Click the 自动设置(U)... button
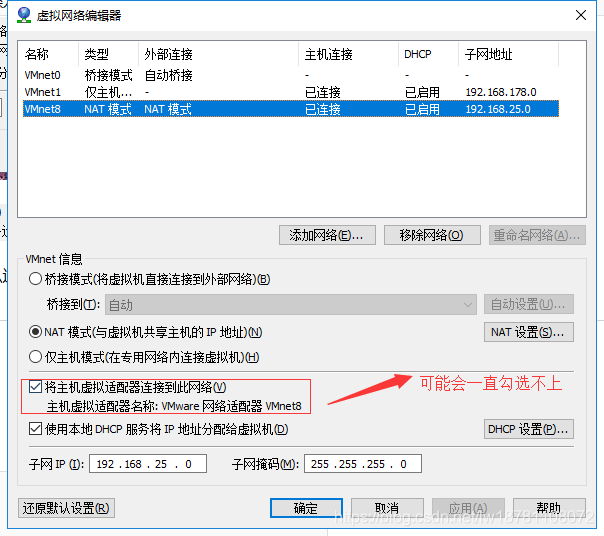The image size is (604, 536). point(528,304)
